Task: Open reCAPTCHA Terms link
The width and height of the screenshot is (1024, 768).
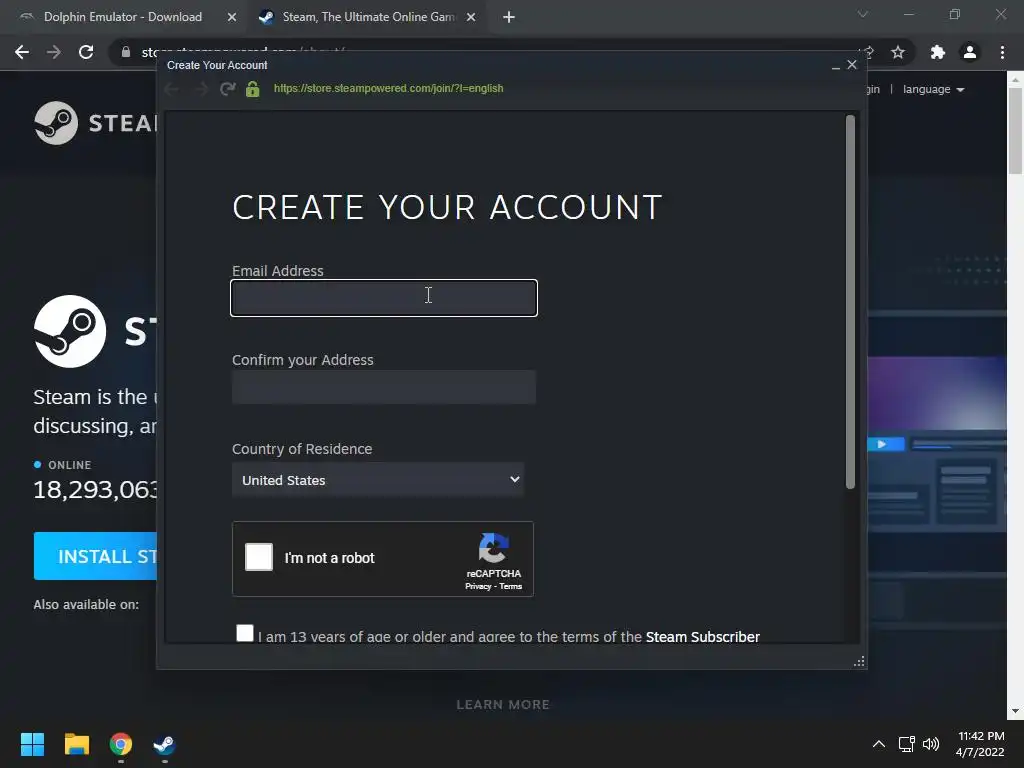Action: [x=511, y=586]
